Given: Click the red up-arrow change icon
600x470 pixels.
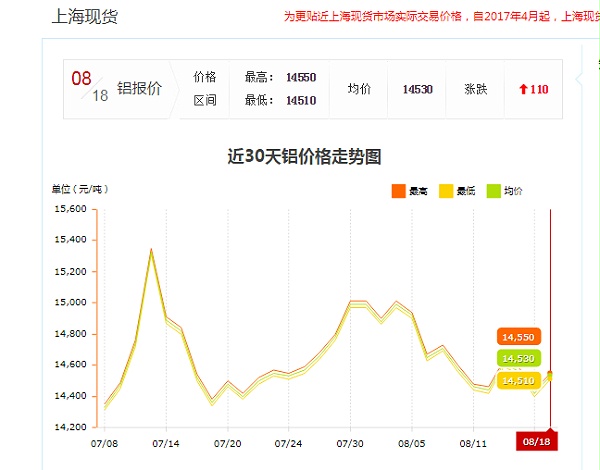Looking at the screenshot, I should [x=523, y=89].
